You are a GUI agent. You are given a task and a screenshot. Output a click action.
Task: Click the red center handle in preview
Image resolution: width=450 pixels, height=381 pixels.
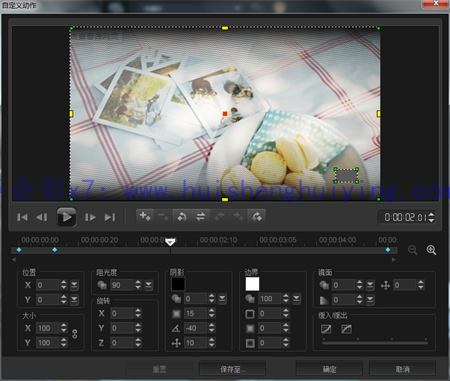(225, 114)
